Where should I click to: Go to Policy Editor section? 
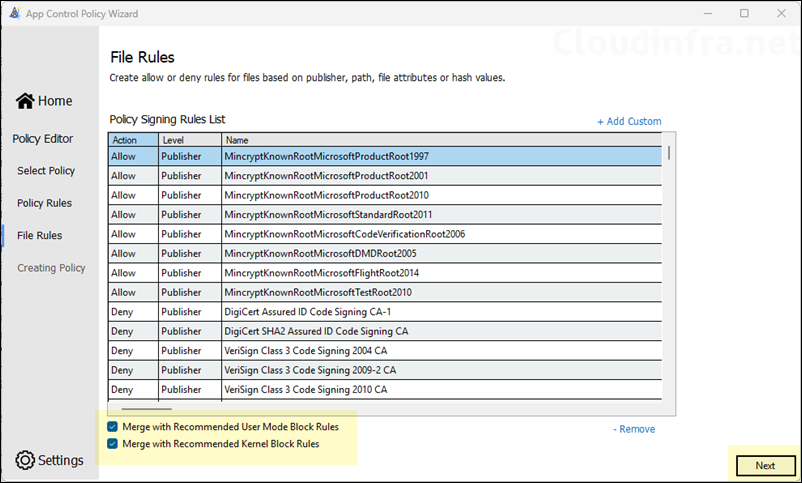[42, 139]
